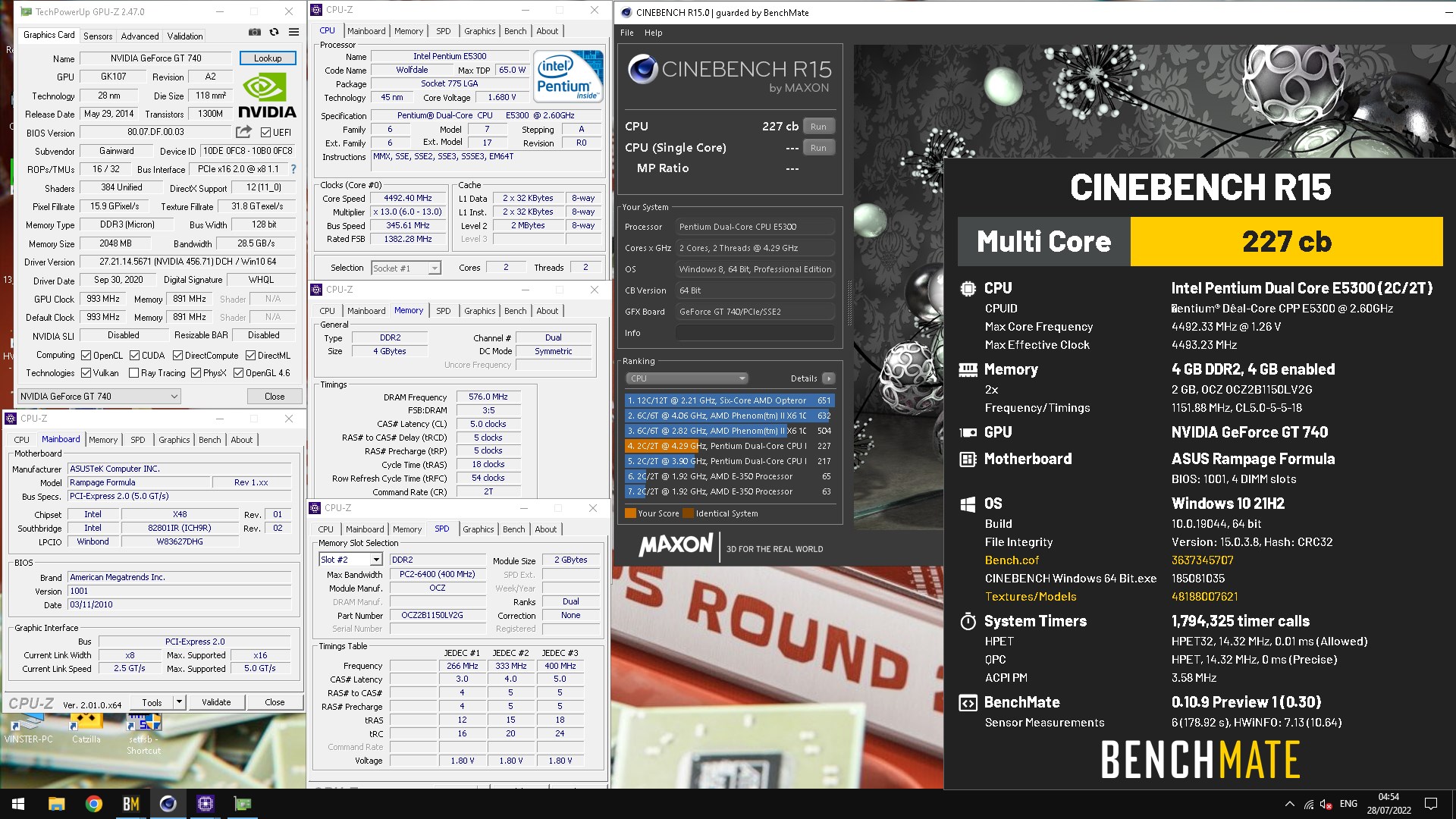Toggle the OpenCL checkbox

[86, 355]
